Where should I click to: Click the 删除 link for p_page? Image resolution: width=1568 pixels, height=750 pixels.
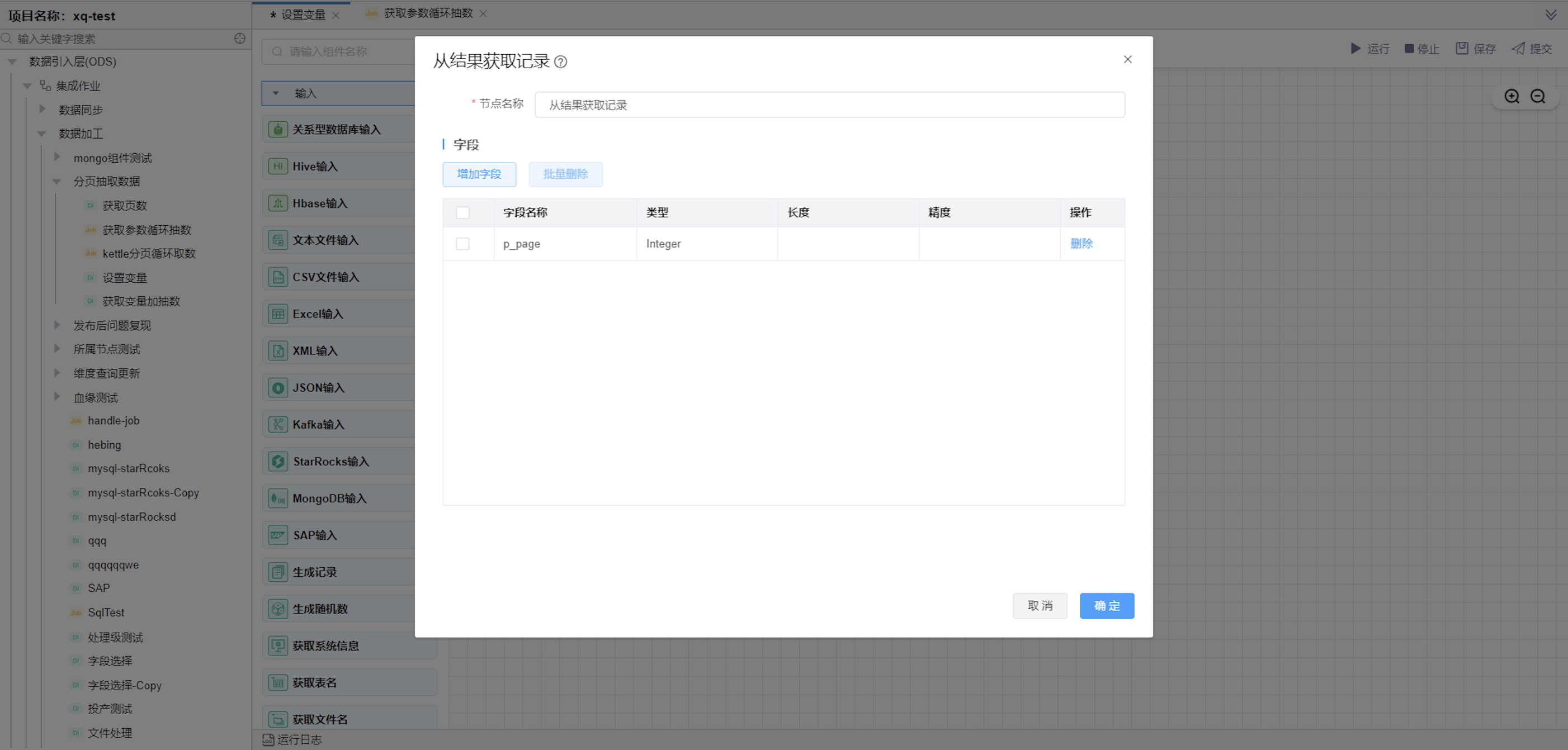(1081, 243)
